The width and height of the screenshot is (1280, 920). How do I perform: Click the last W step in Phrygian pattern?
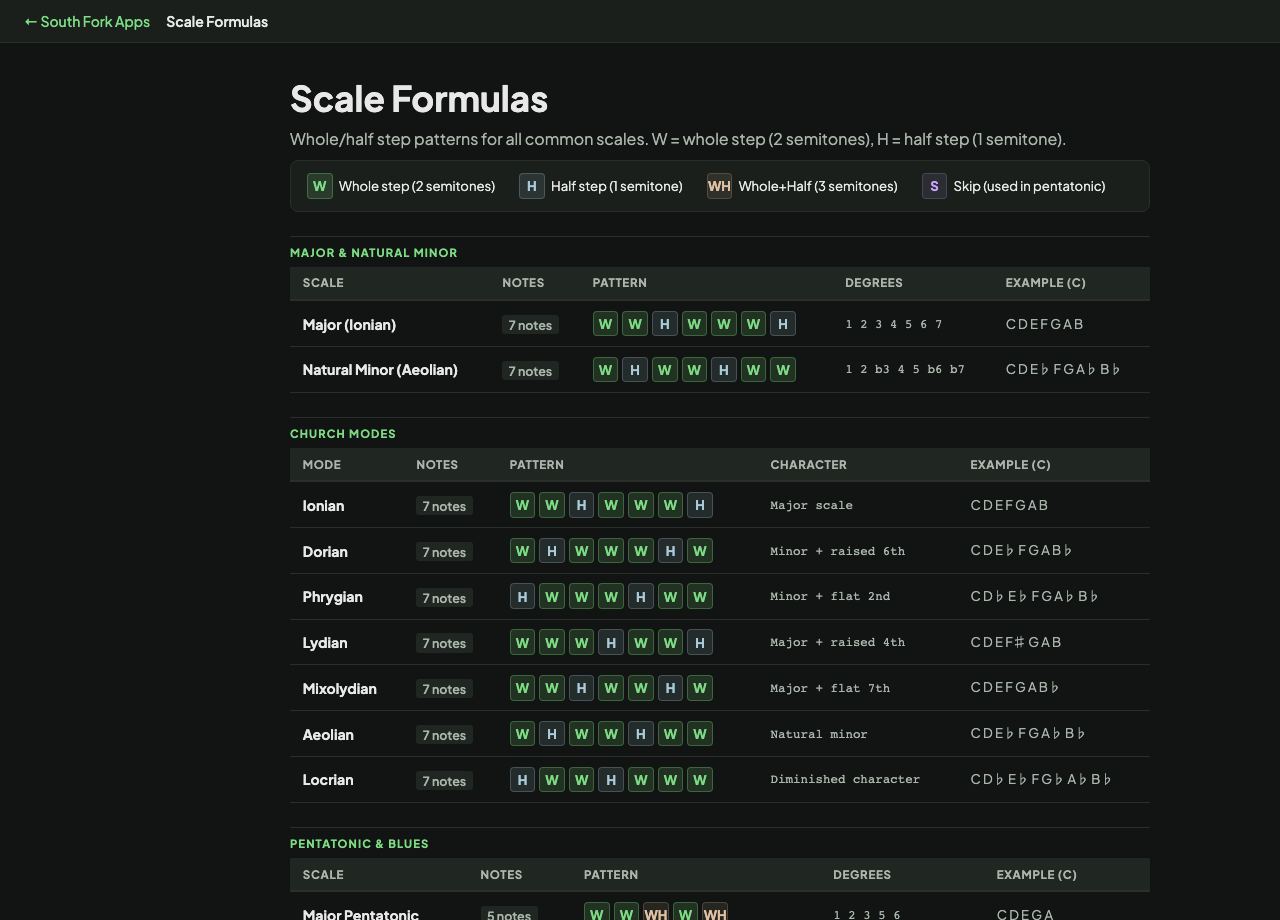pyautogui.click(x=700, y=597)
